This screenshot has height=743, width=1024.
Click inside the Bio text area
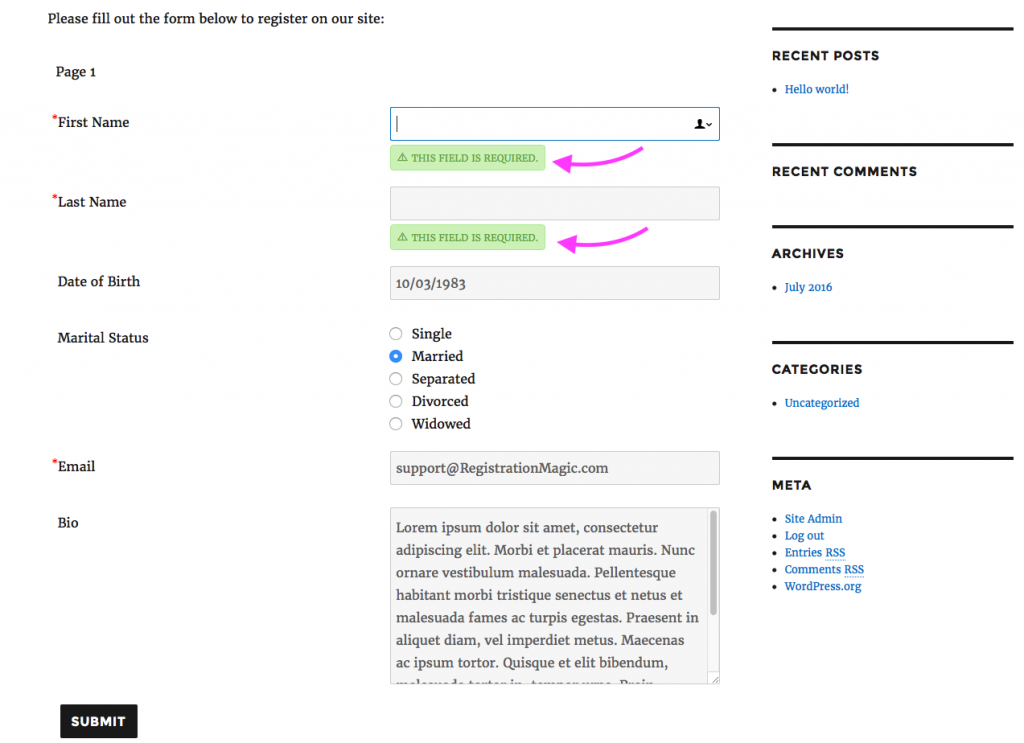pyautogui.click(x=548, y=595)
